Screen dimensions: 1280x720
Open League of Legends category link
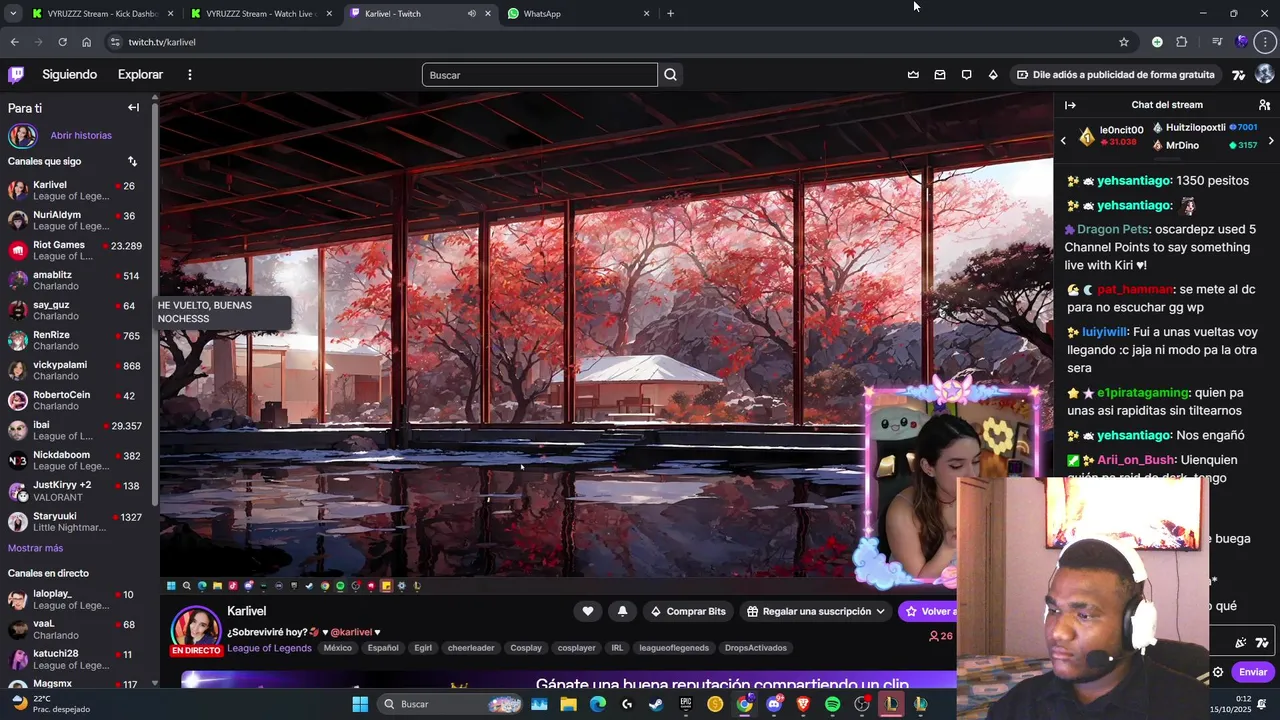tap(270, 648)
